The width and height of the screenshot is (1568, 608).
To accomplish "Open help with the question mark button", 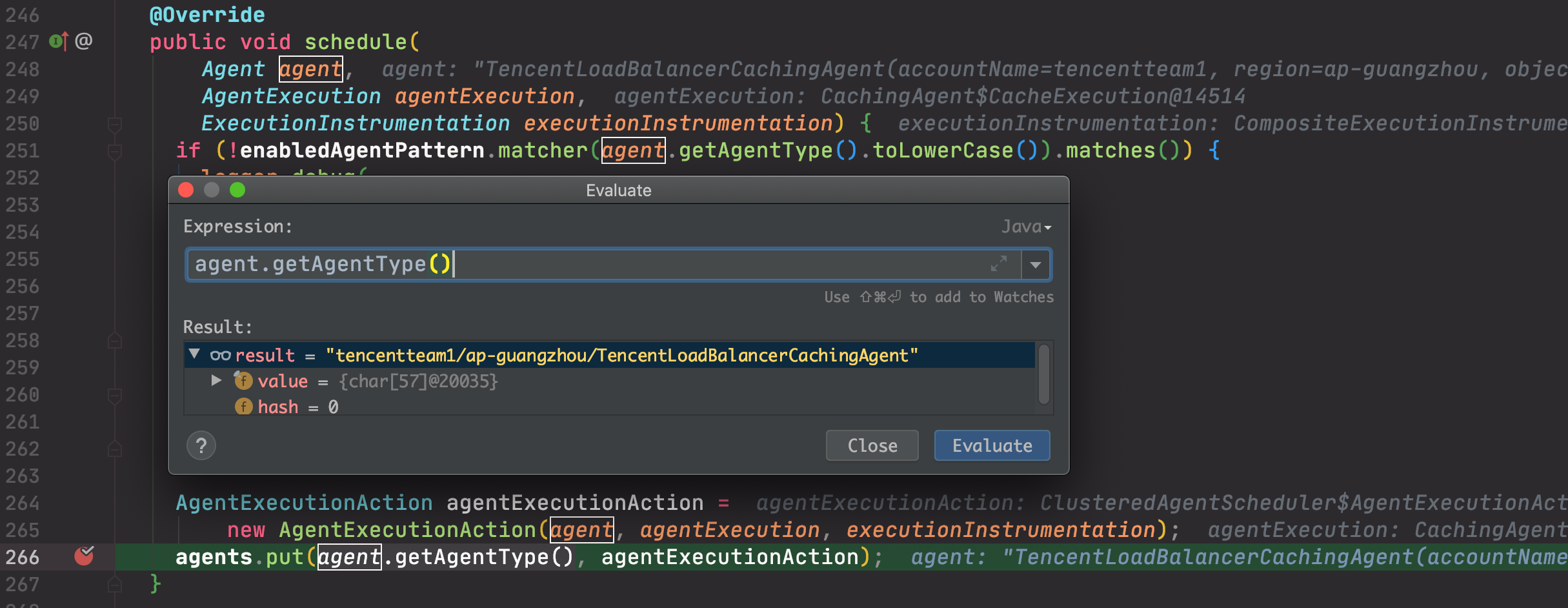I will click(201, 446).
